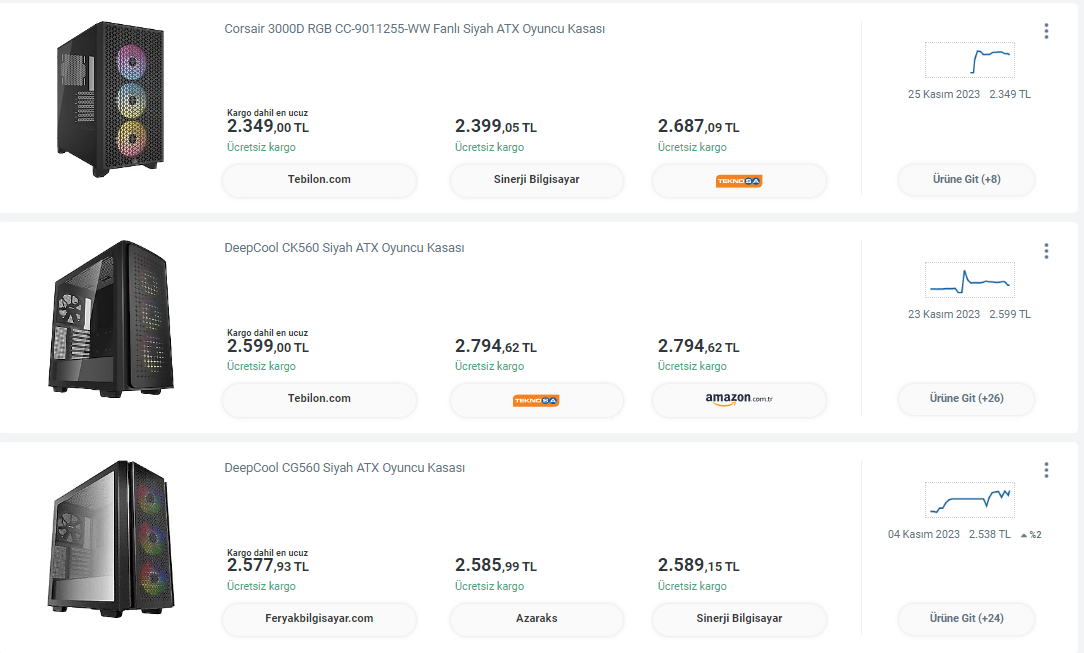
Task: Expand Corsair offers with Ürüne Git (+8)
Action: click(x=966, y=180)
